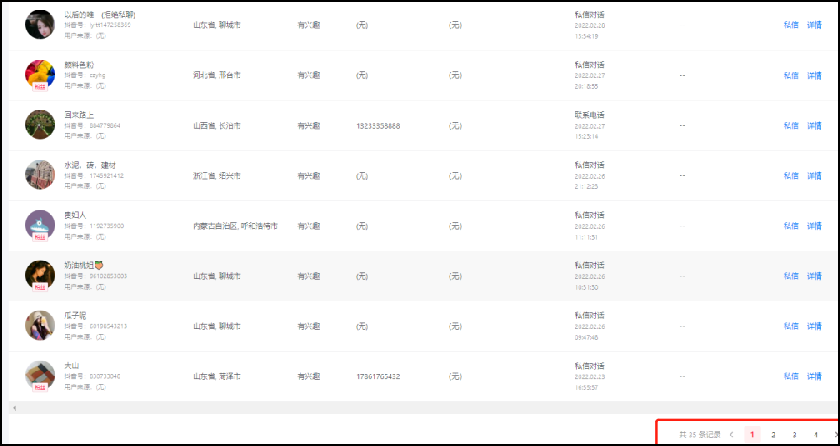Image resolution: width=840 pixels, height=446 pixels.
Task: Open 详情 for the 河北省 邢台市 user
Action: click(x=814, y=75)
